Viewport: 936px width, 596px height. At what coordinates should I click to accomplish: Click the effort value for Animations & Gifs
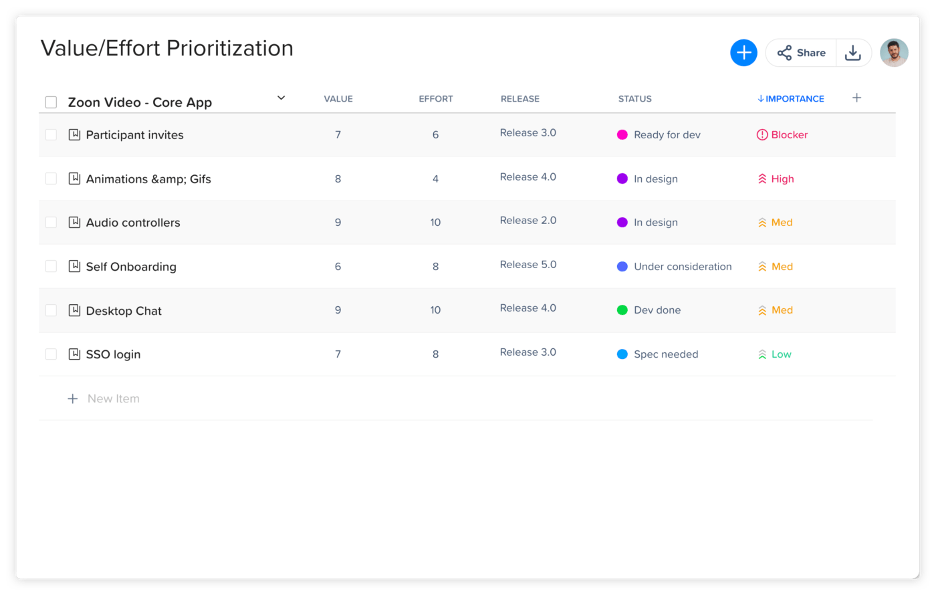435,179
